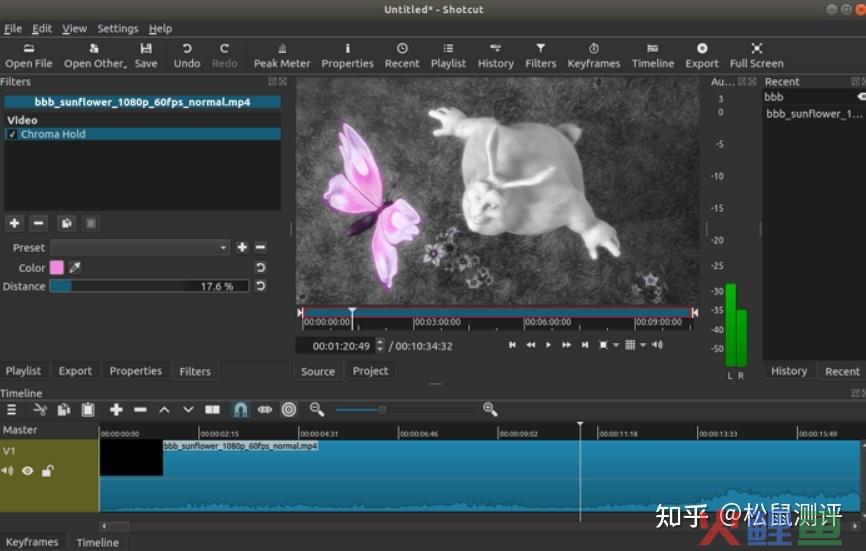Save a new preset with plus icon
The image size is (866, 551).
242,247
